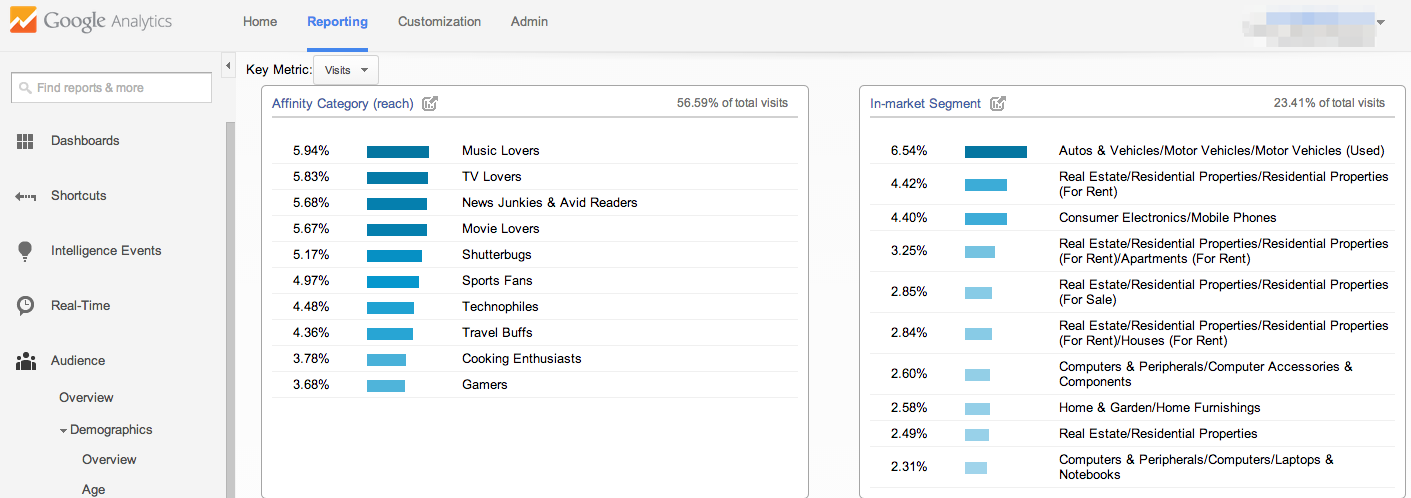Click the Shortcuts arrow icon

tap(26, 196)
